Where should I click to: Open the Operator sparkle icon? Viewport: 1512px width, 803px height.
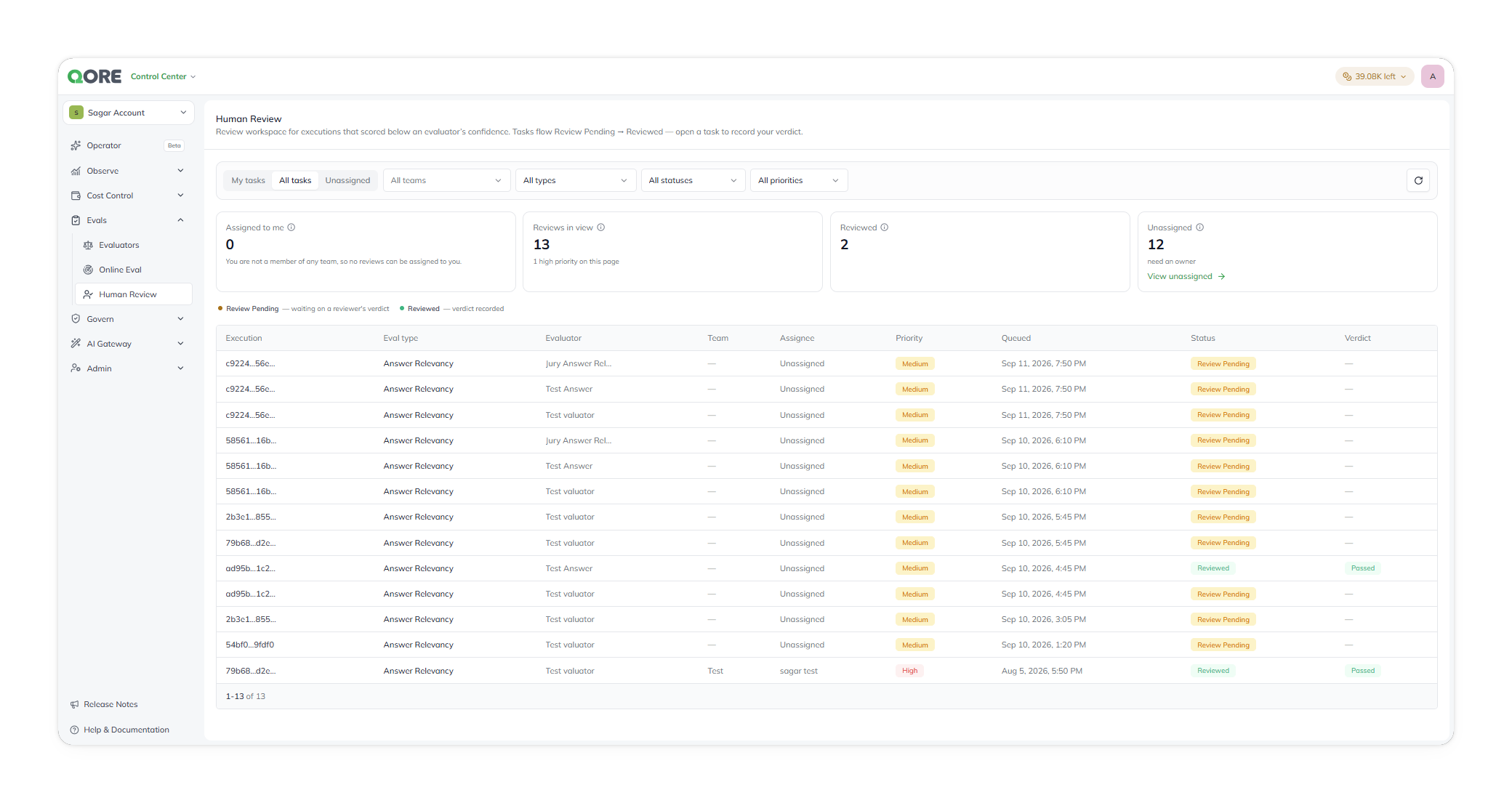click(x=76, y=145)
